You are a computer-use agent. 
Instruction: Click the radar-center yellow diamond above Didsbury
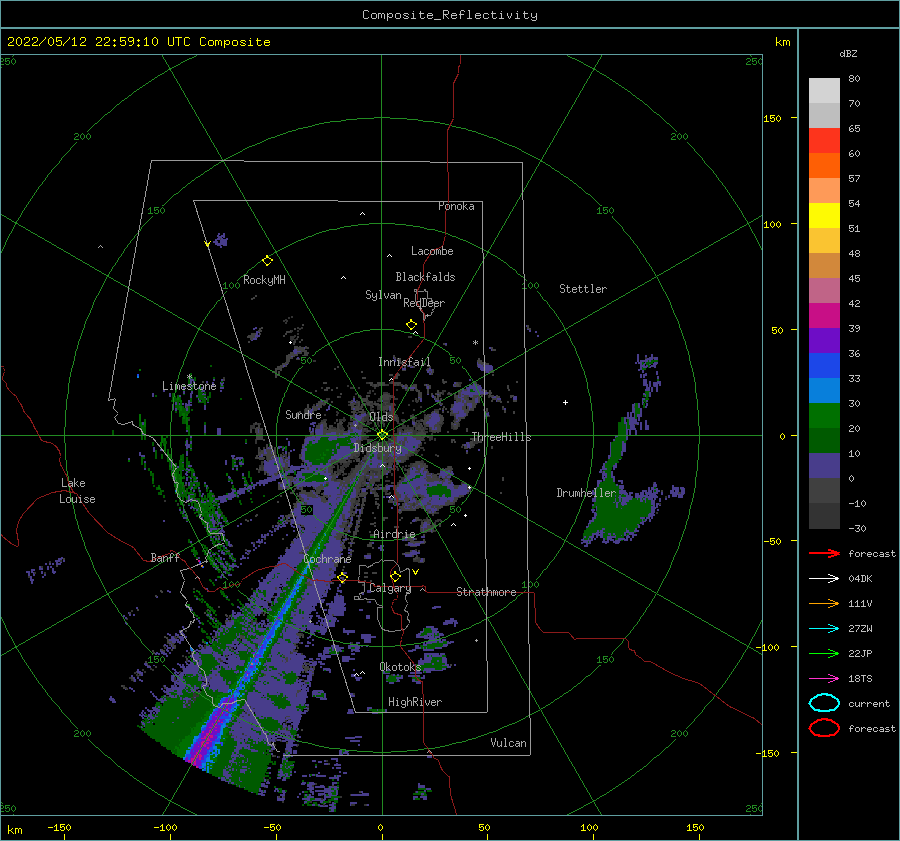[x=382, y=435]
